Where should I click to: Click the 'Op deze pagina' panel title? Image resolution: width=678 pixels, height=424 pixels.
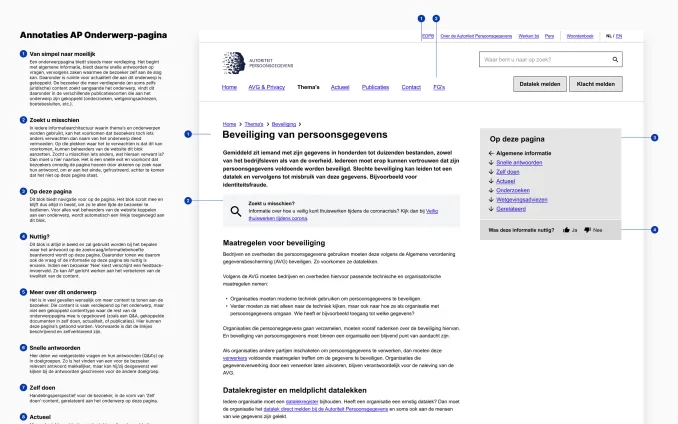point(517,139)
